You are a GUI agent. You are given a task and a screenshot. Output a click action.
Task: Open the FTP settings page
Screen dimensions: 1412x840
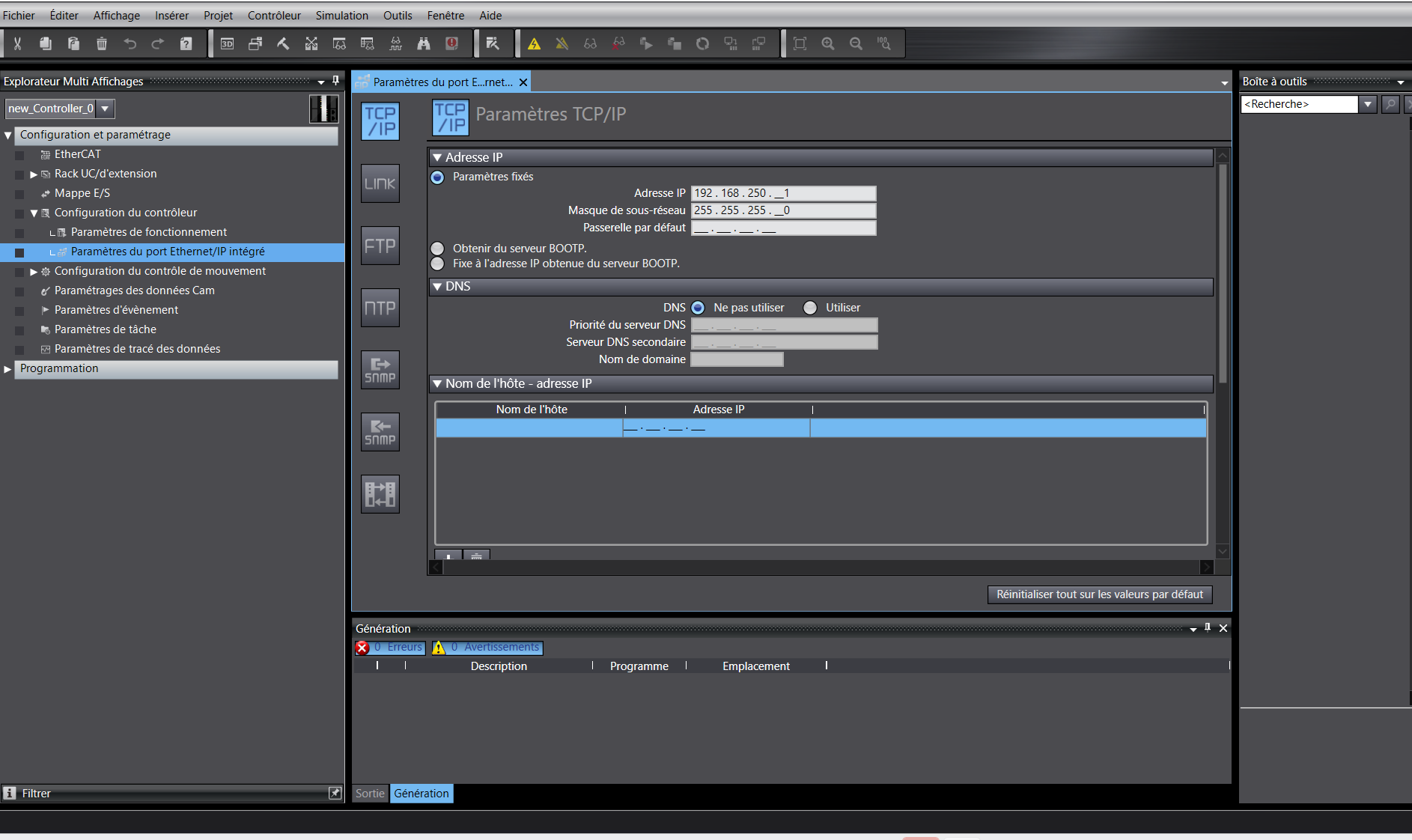coord(380,246)
